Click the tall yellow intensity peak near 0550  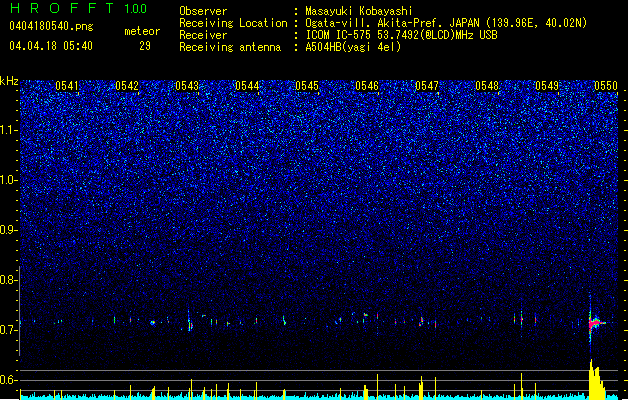(x=596, y=380)
